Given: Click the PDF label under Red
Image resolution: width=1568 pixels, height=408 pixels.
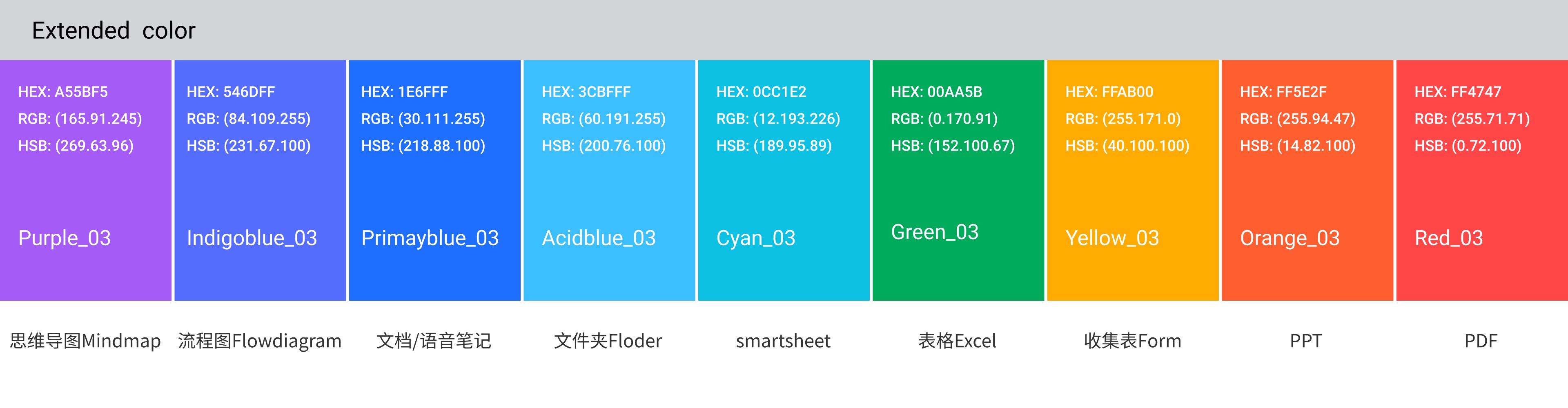Looking at the screenshot, I should click(x=1481, y=341).
